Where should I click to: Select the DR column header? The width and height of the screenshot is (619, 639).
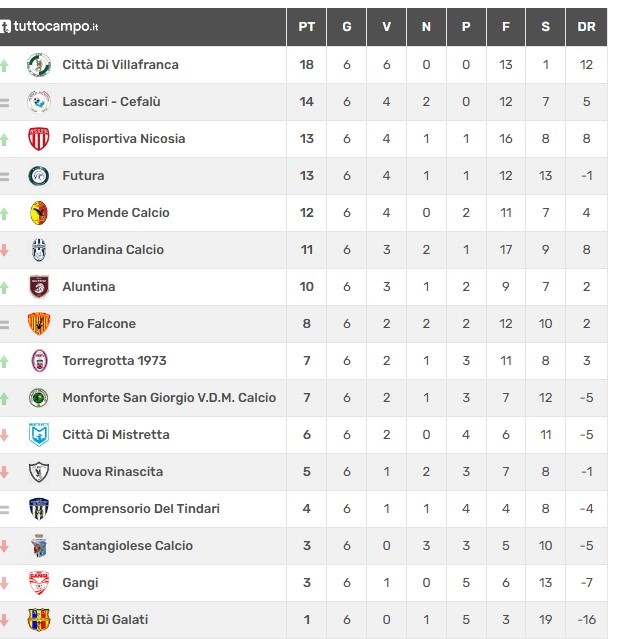coord(586,27)
